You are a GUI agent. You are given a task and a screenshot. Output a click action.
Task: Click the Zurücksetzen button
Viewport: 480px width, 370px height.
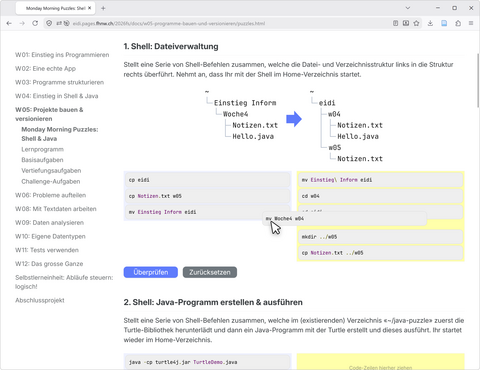(x=210, y=272)
